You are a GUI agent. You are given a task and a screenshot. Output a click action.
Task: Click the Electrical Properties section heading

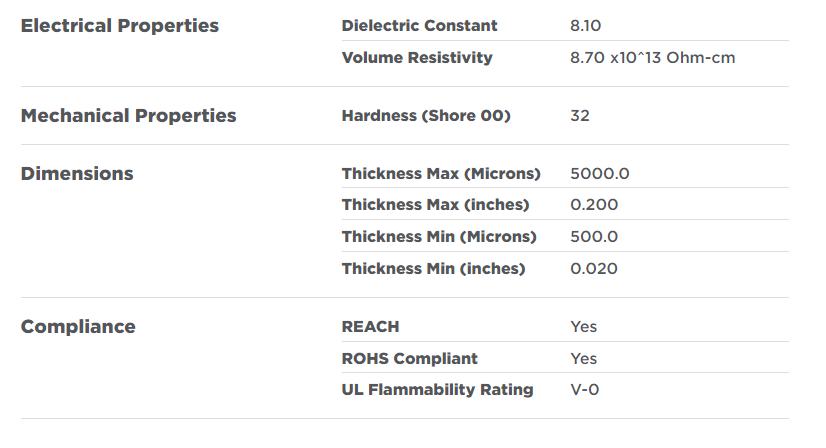(x=120, y=26)
